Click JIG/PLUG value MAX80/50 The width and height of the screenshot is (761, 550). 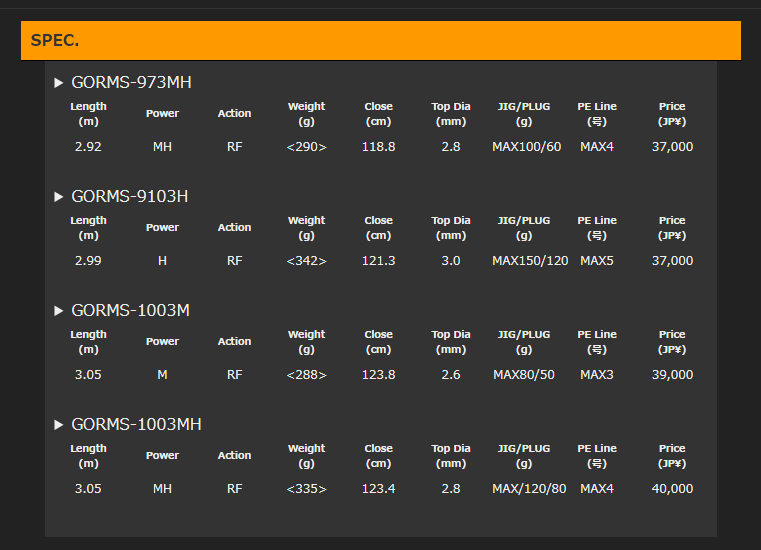(524, 375)
